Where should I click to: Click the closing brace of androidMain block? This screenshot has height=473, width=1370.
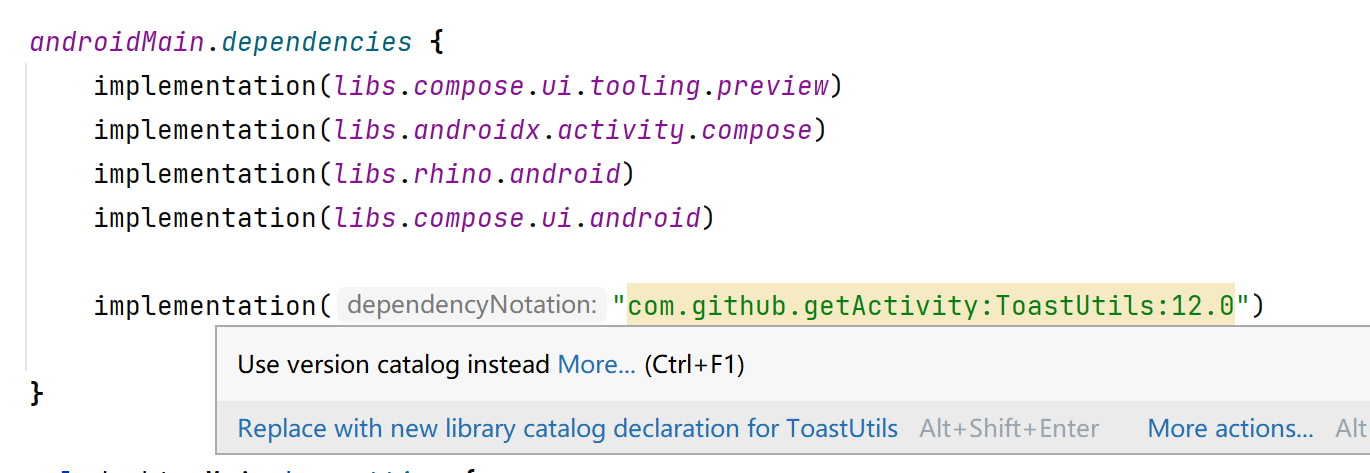click(37, 392)
